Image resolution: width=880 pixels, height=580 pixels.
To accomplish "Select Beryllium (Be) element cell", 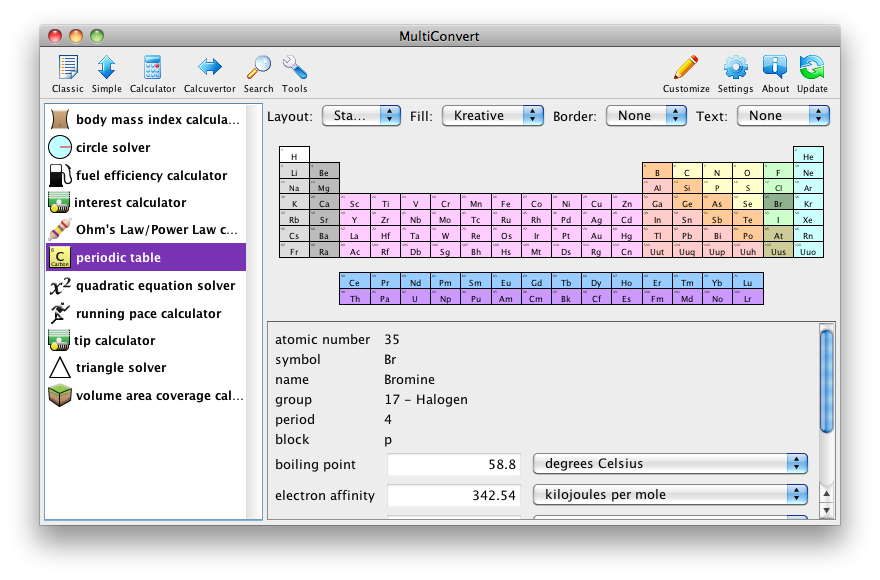I will coord(324,171).
